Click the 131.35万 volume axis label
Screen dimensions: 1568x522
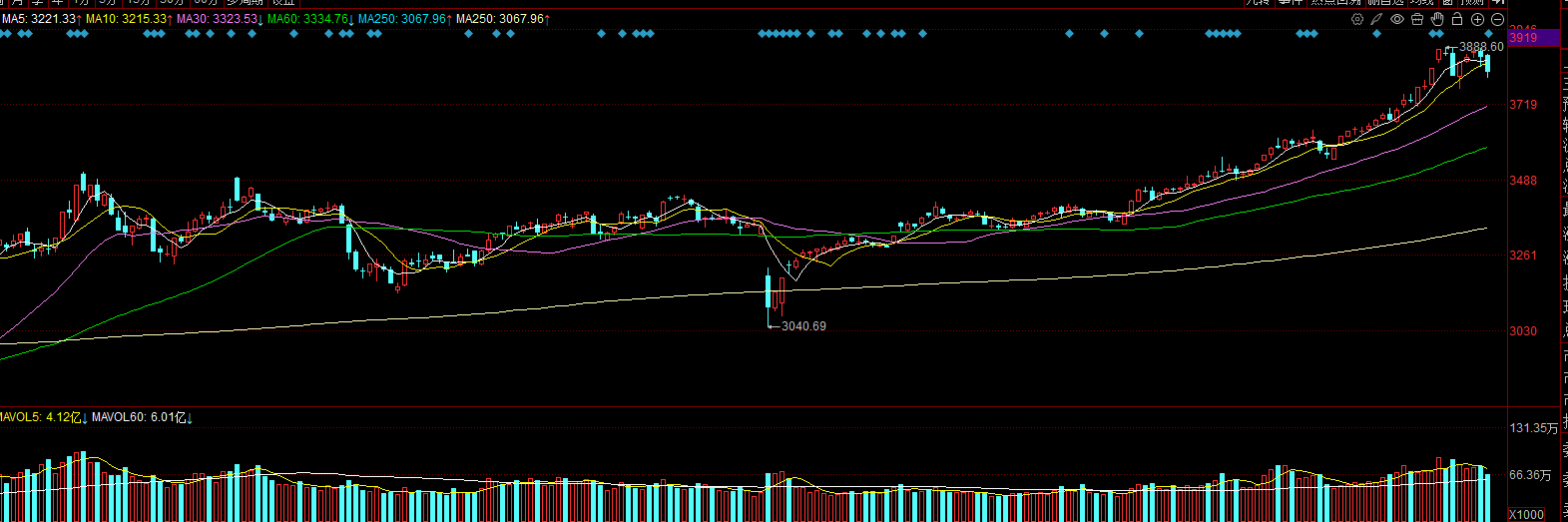(1533, 428)
